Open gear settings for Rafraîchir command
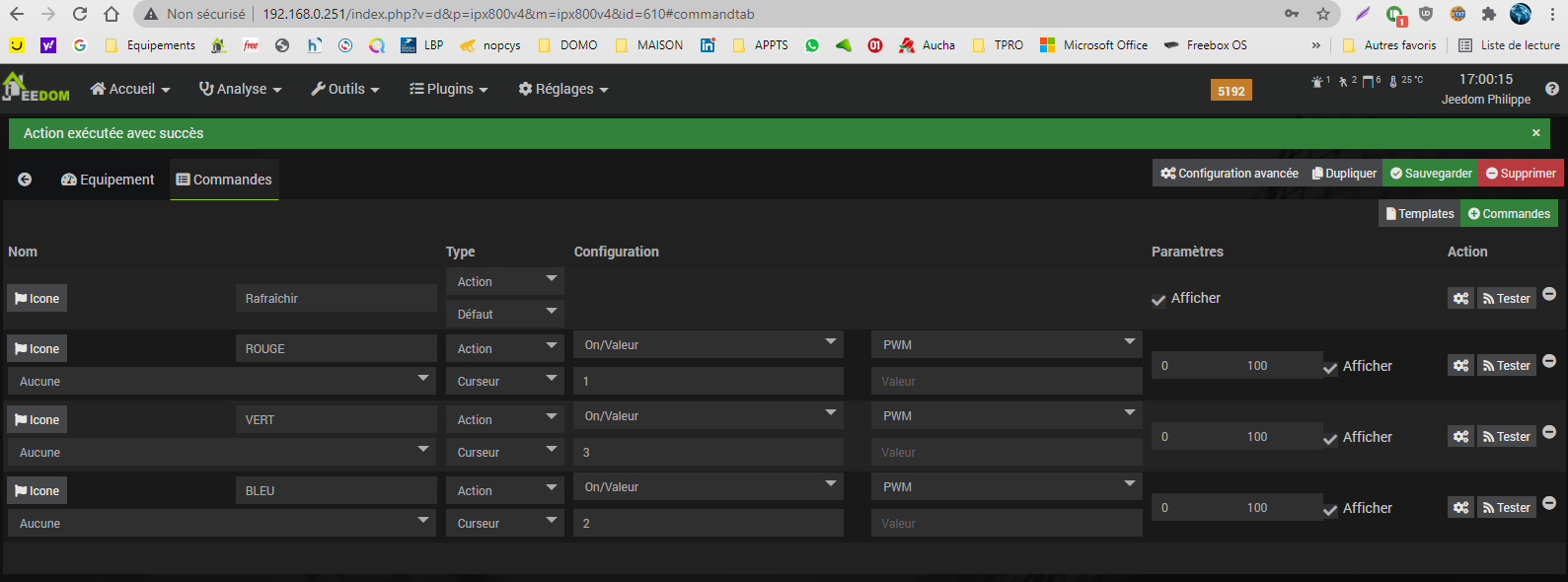This screenshot has height=582, width=1568. click(x=1460, y=299)
